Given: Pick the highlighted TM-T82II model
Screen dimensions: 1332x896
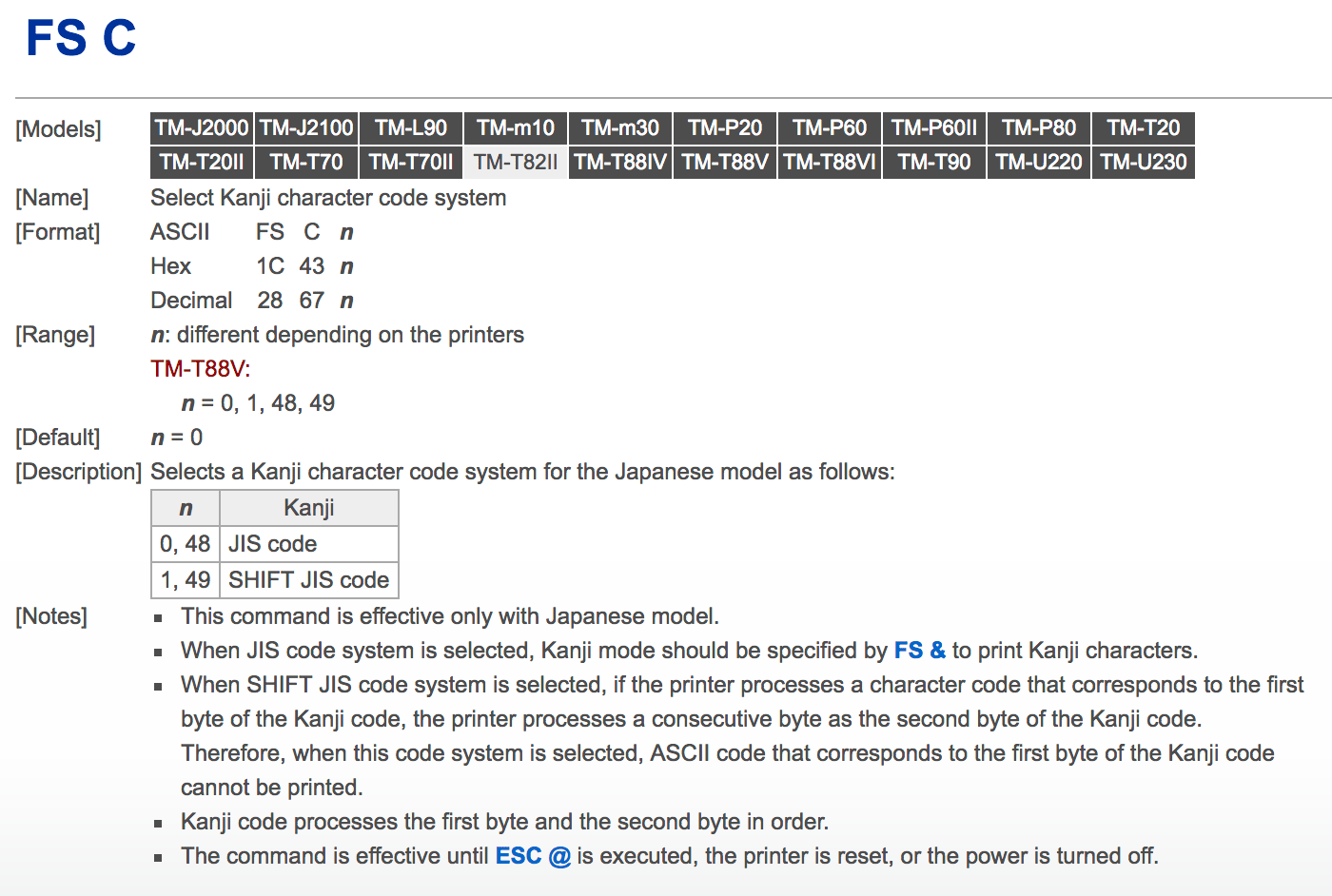Looking at the screenshot, I should point(516,163).
